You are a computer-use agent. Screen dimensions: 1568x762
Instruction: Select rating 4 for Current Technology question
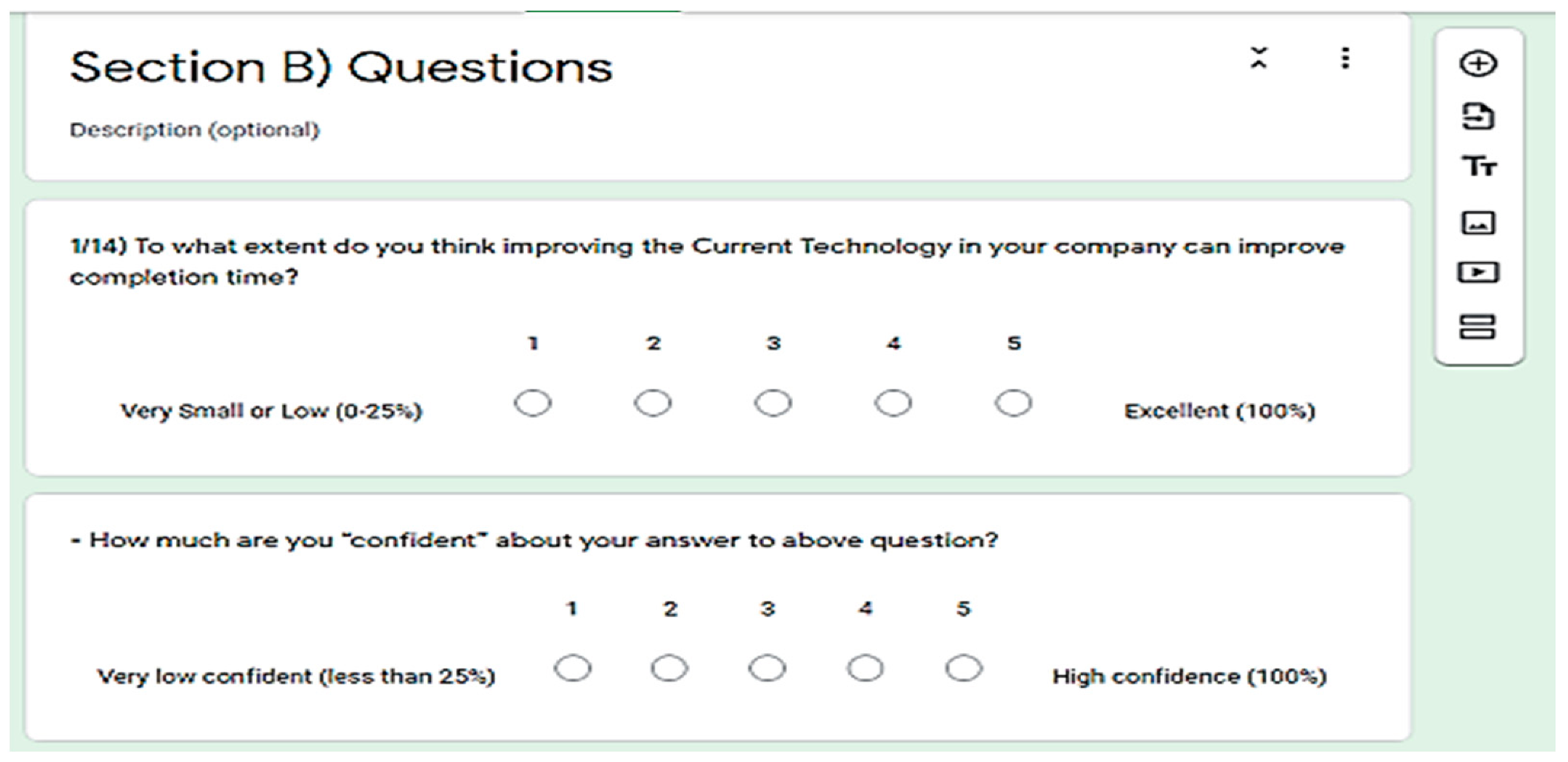tap(893, 404)
